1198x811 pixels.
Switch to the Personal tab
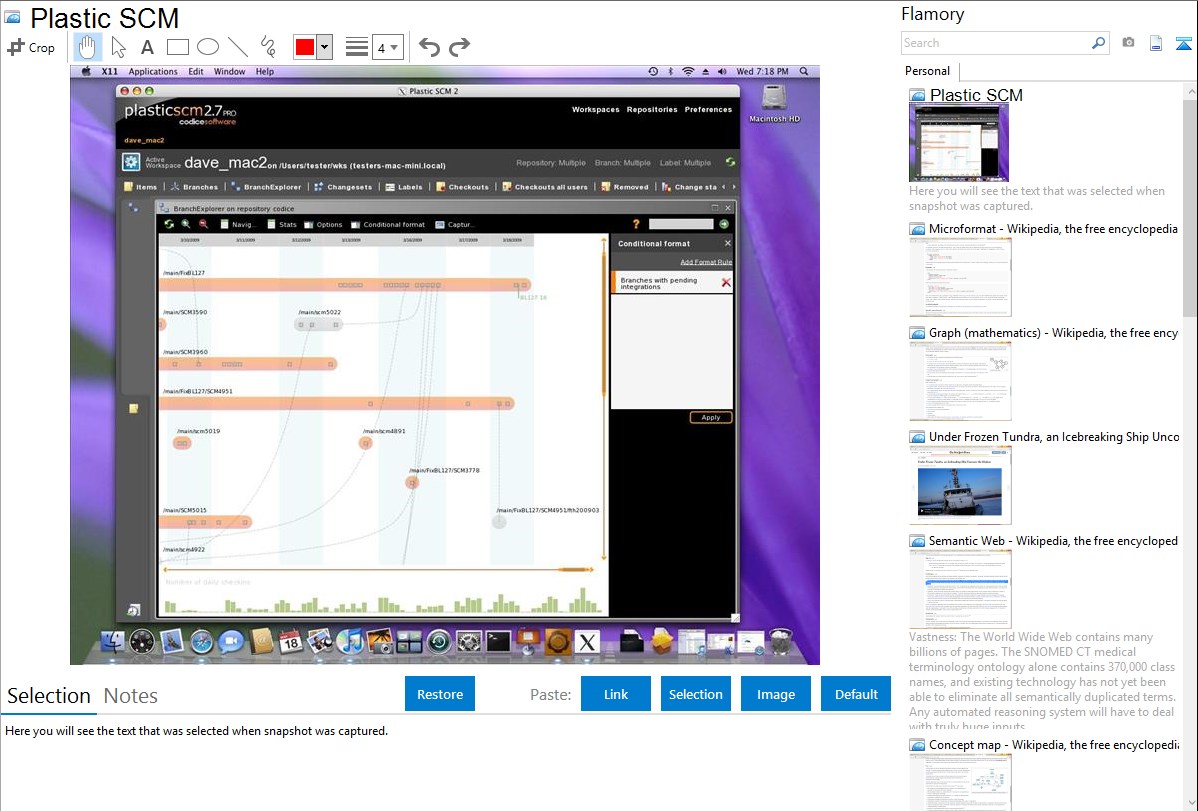928,71
